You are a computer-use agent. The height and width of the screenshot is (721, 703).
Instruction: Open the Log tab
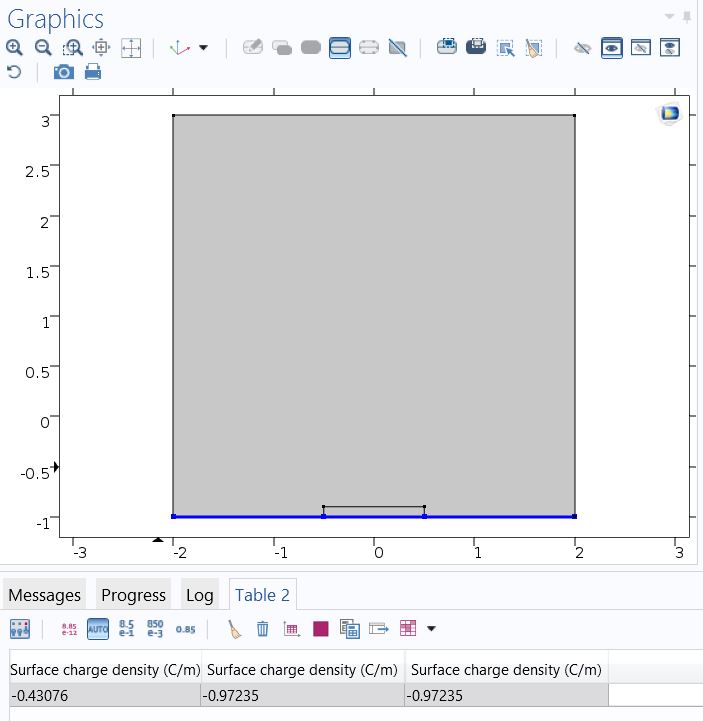pyautogui.click(x=199, y=595)
